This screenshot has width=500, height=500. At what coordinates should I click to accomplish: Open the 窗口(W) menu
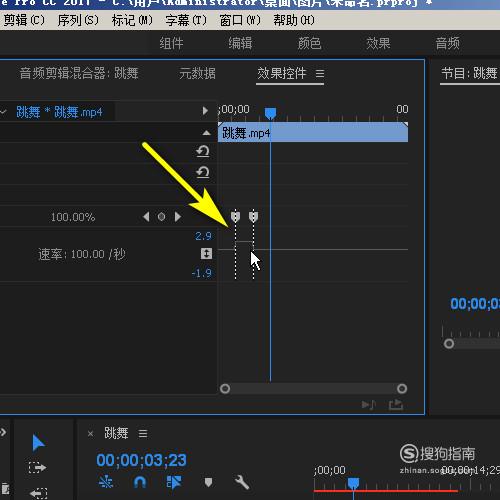(x=240, y=20)
